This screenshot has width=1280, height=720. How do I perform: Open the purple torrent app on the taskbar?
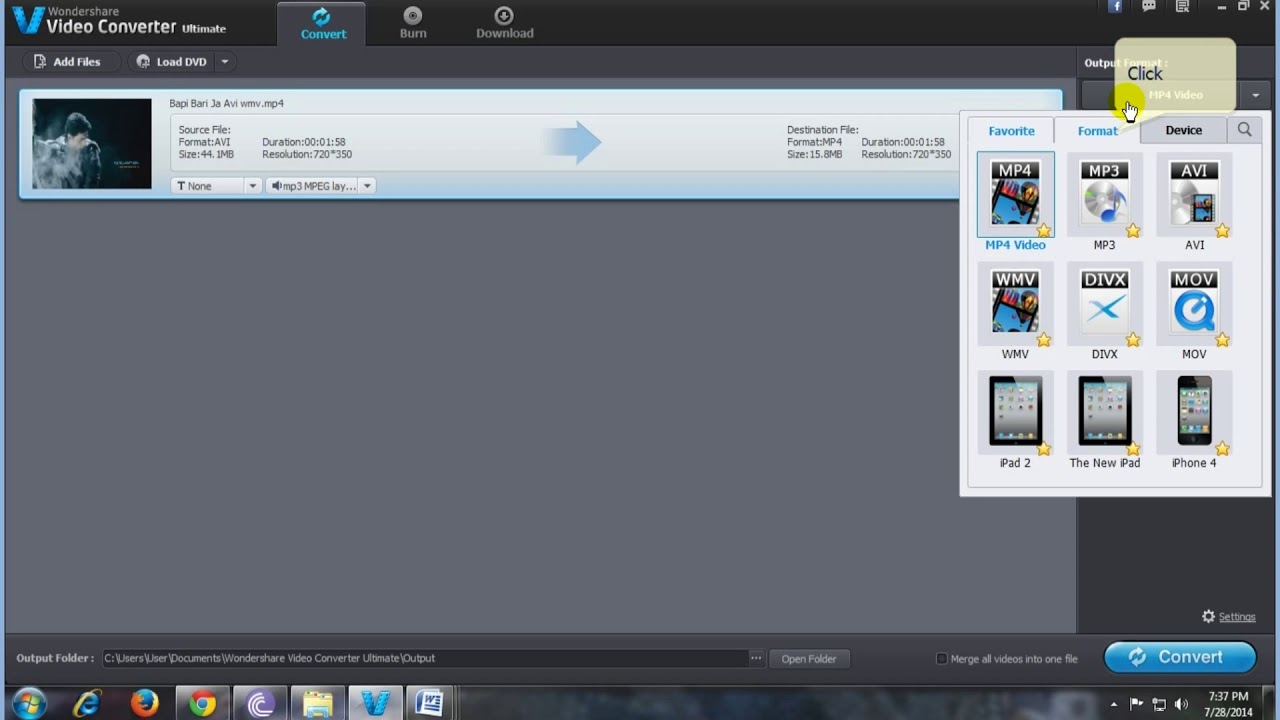tap(260, 704)
